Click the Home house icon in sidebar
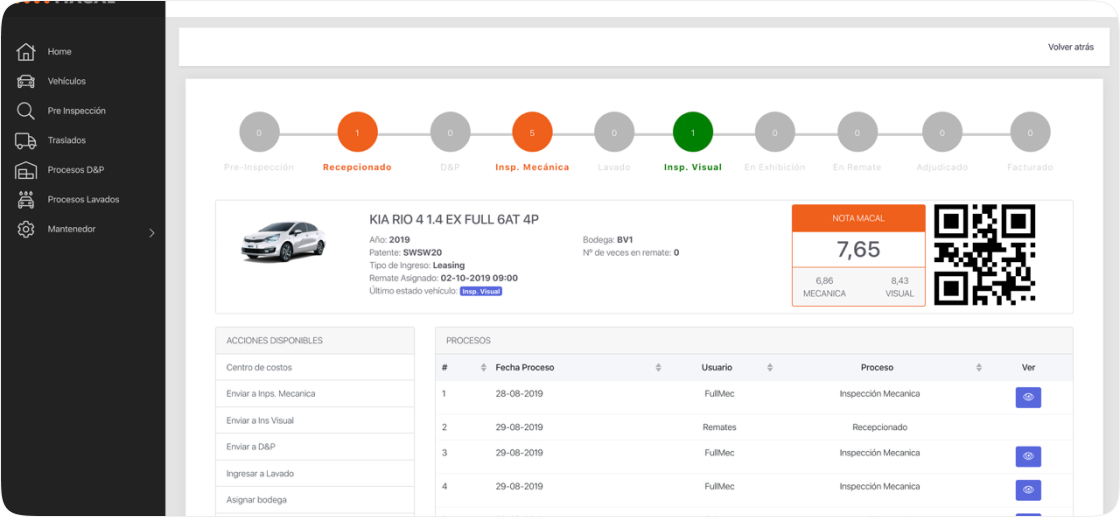1120x517 pixels. tap(26, 51)
